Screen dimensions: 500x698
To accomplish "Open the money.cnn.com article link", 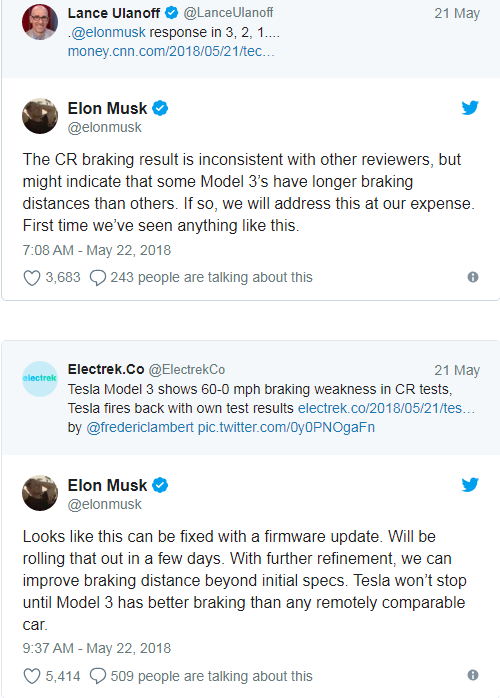I will click(x=171, y=52).
